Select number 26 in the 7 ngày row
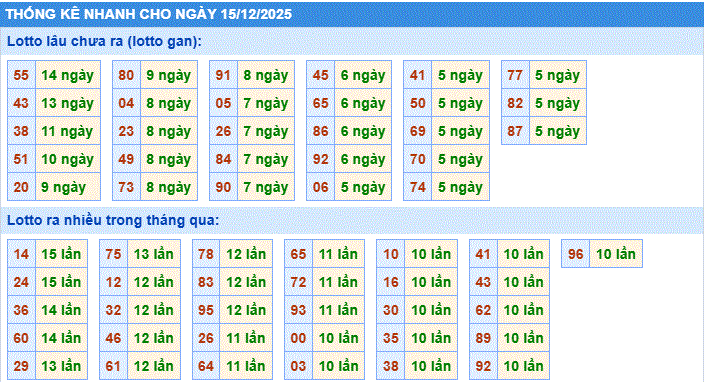The width and height of the screenshot is (704, 382). tap(223, 131)
